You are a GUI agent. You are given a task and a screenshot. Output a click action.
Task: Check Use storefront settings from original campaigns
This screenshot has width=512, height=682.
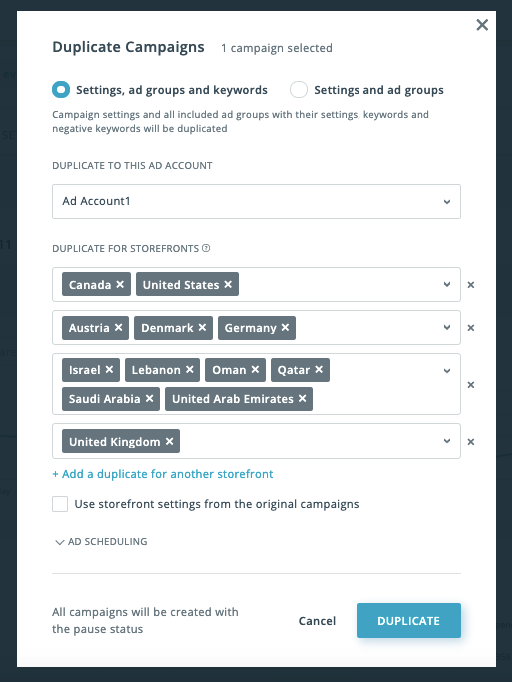point(60,504)
